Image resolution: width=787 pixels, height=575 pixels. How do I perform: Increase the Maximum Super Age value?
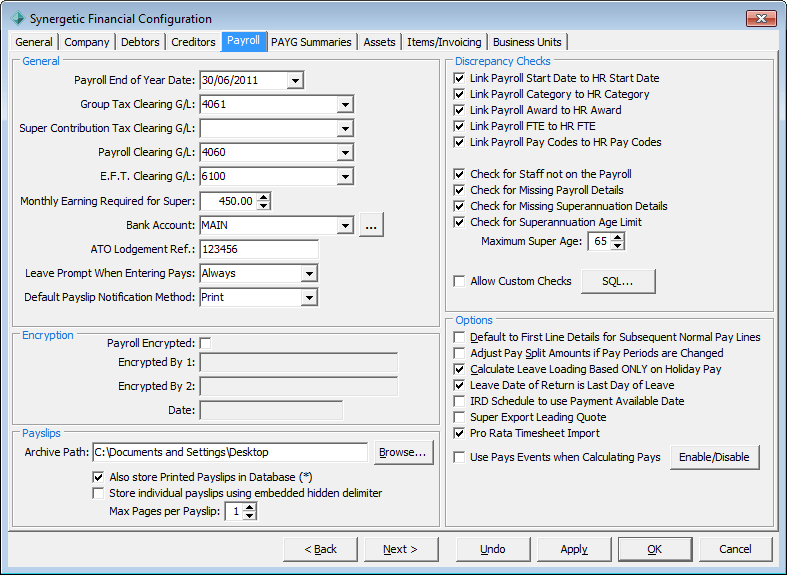tap(618, 237)
